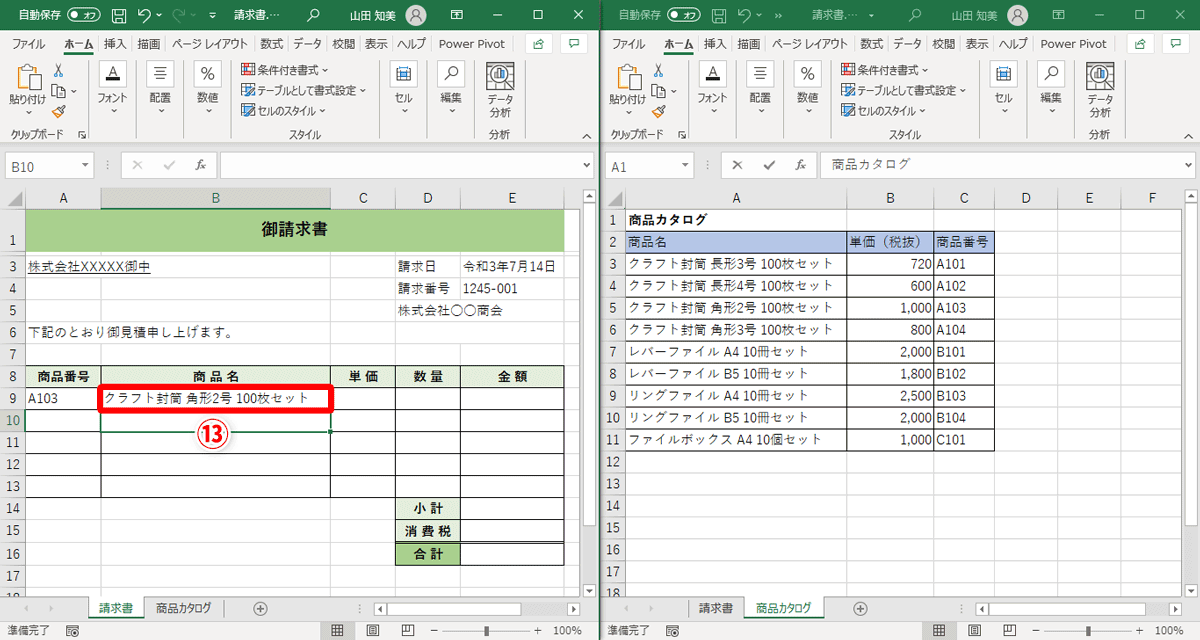Click Format Painter brush in right window

click(658, 111)
